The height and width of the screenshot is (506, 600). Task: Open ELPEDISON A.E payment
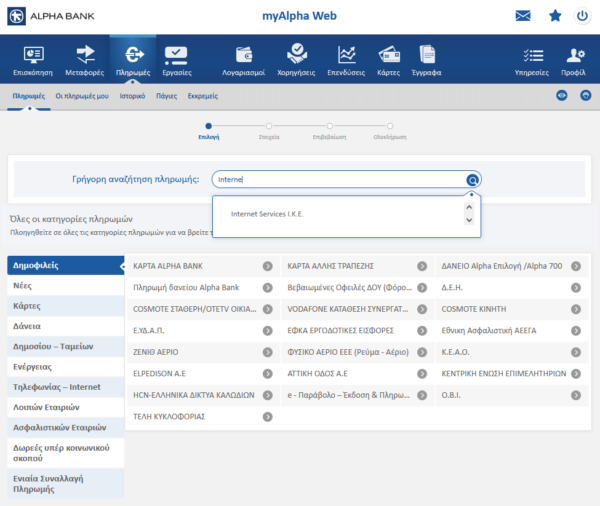(x=203, y=374)
